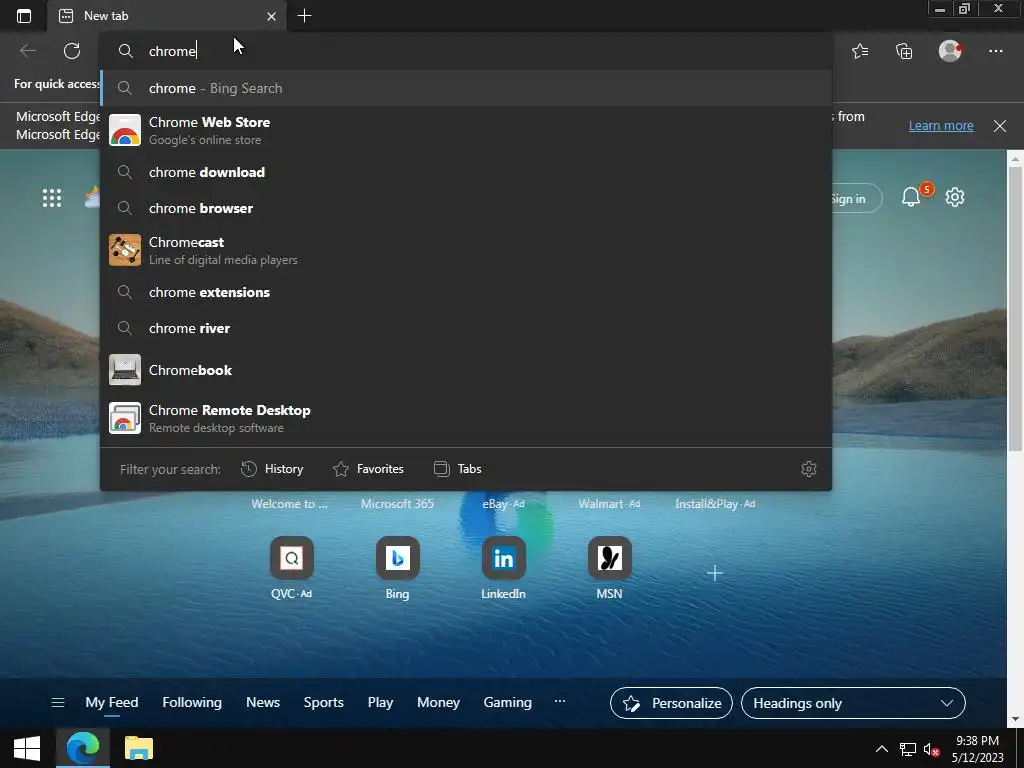The image size is (1024, 768).
Task: Switch to the Gaming tab
Action: 507,703
